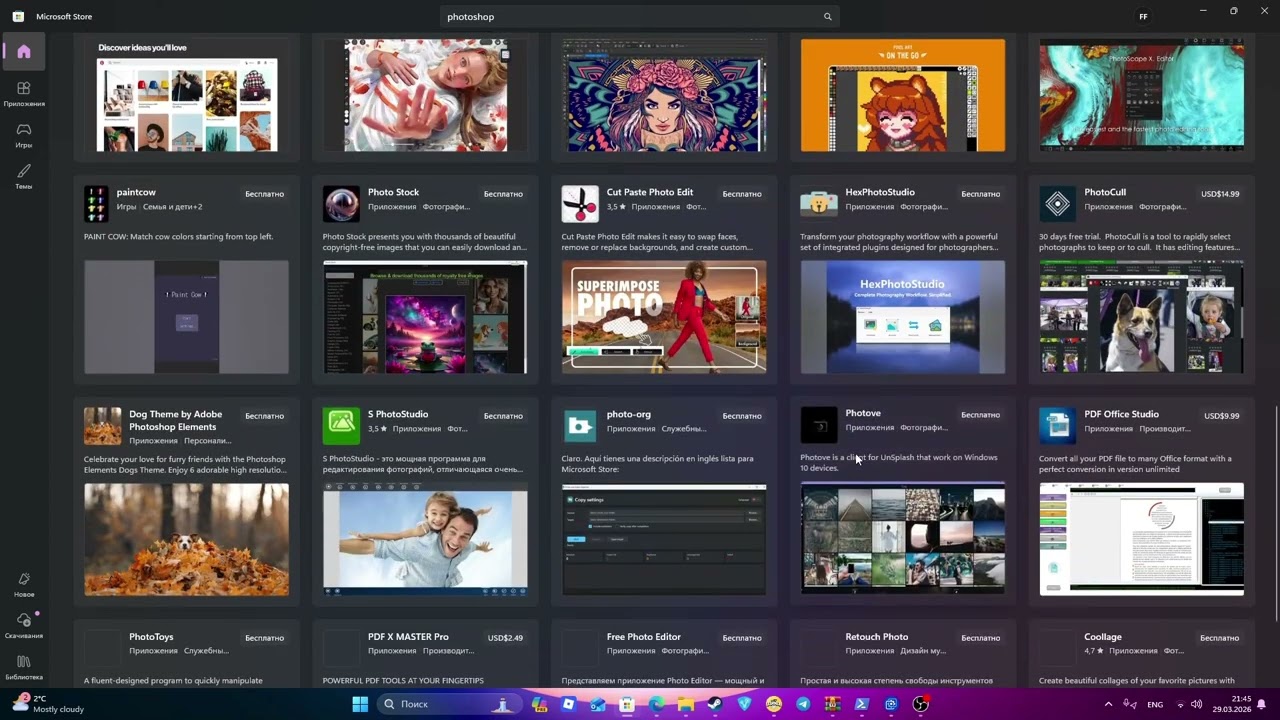
Task: Open the Photove photo grid thumbnail
Action: point(903,538)
